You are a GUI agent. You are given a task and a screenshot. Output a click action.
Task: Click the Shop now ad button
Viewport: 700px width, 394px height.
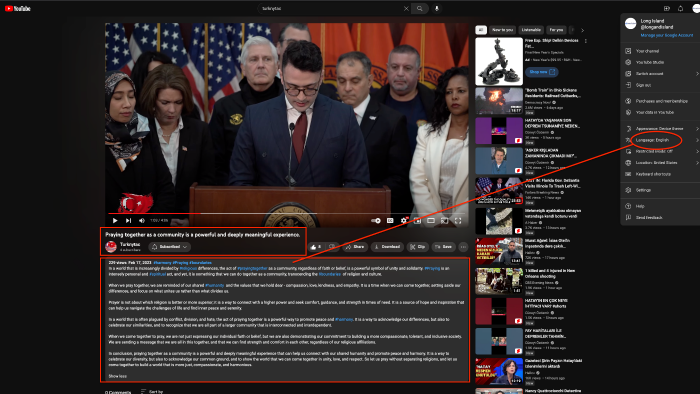(542, 72)
